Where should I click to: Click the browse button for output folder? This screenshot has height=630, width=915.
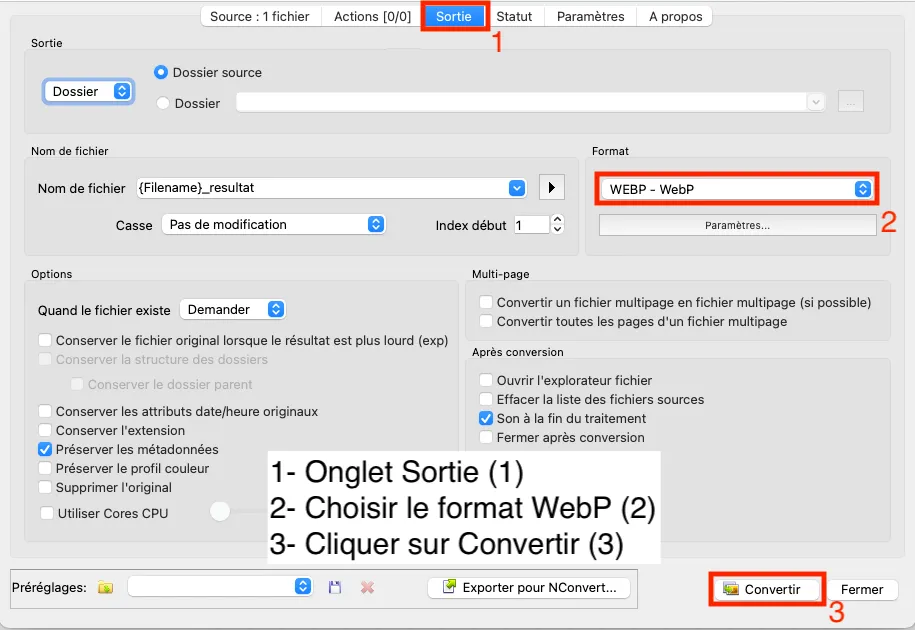[850, 102]
